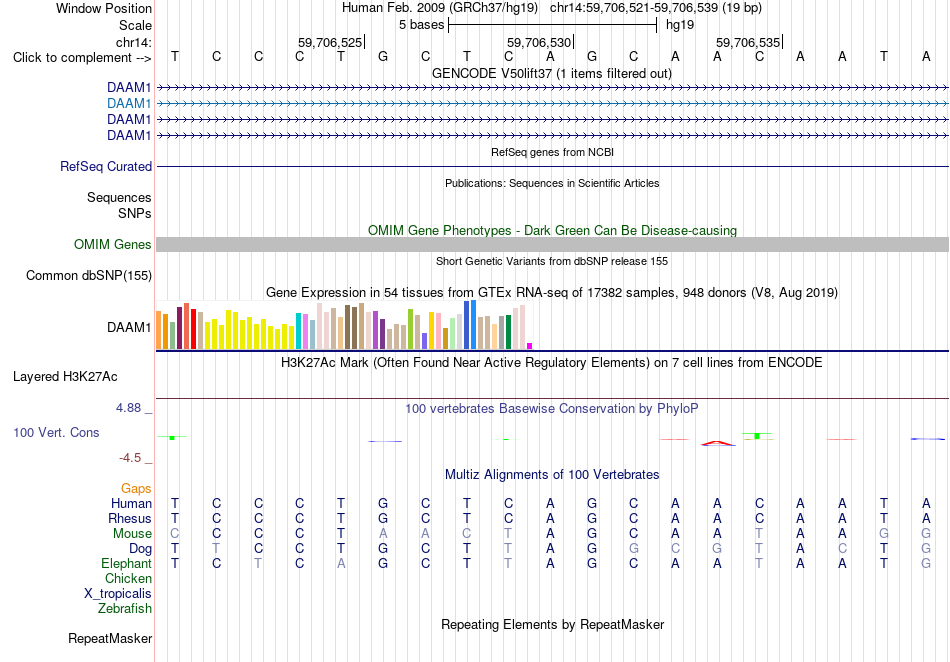Click 'Multiz Alignments of 100 Vertebrates' title

point(552,475)
